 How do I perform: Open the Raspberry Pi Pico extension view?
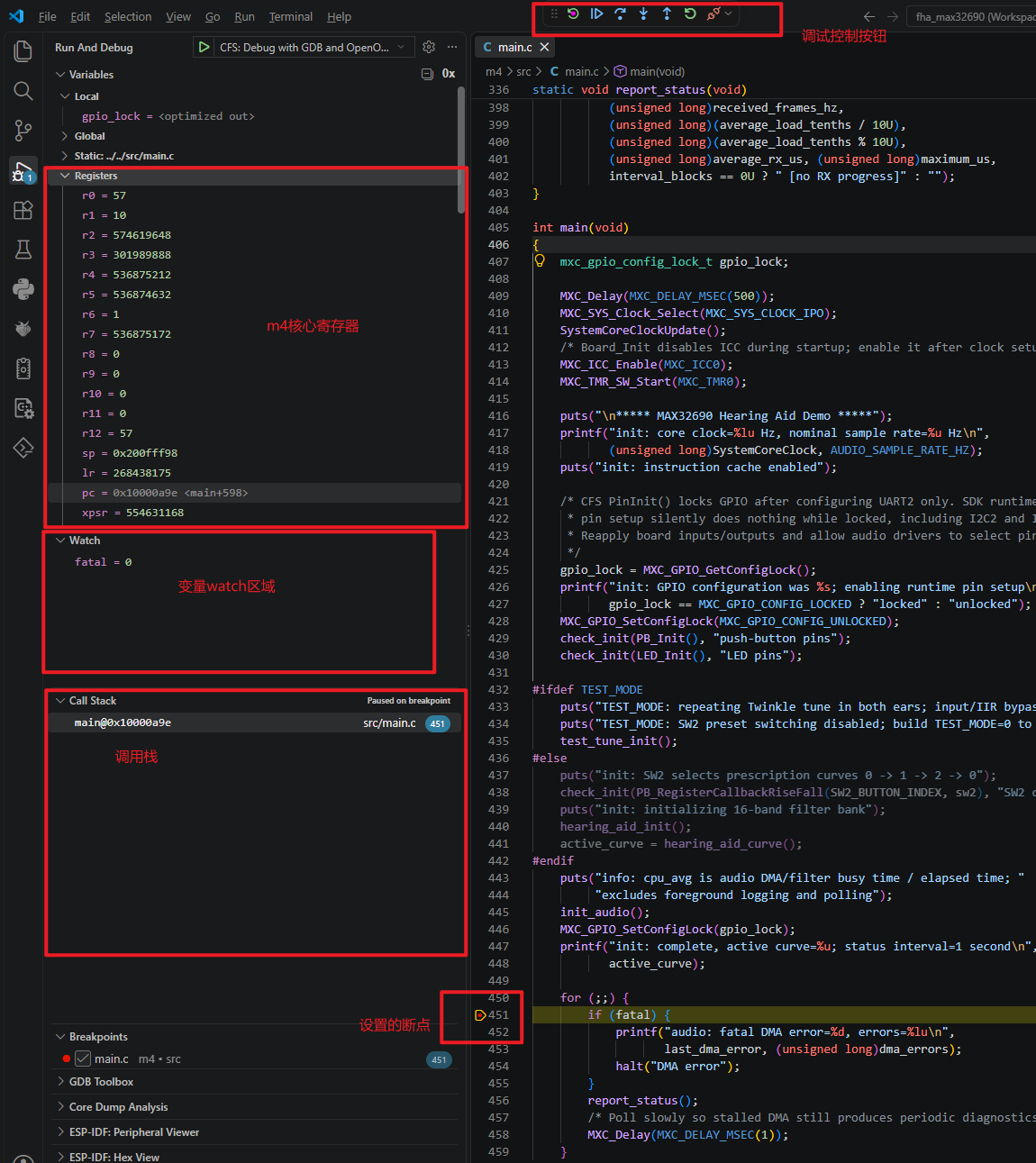[23, 329]
